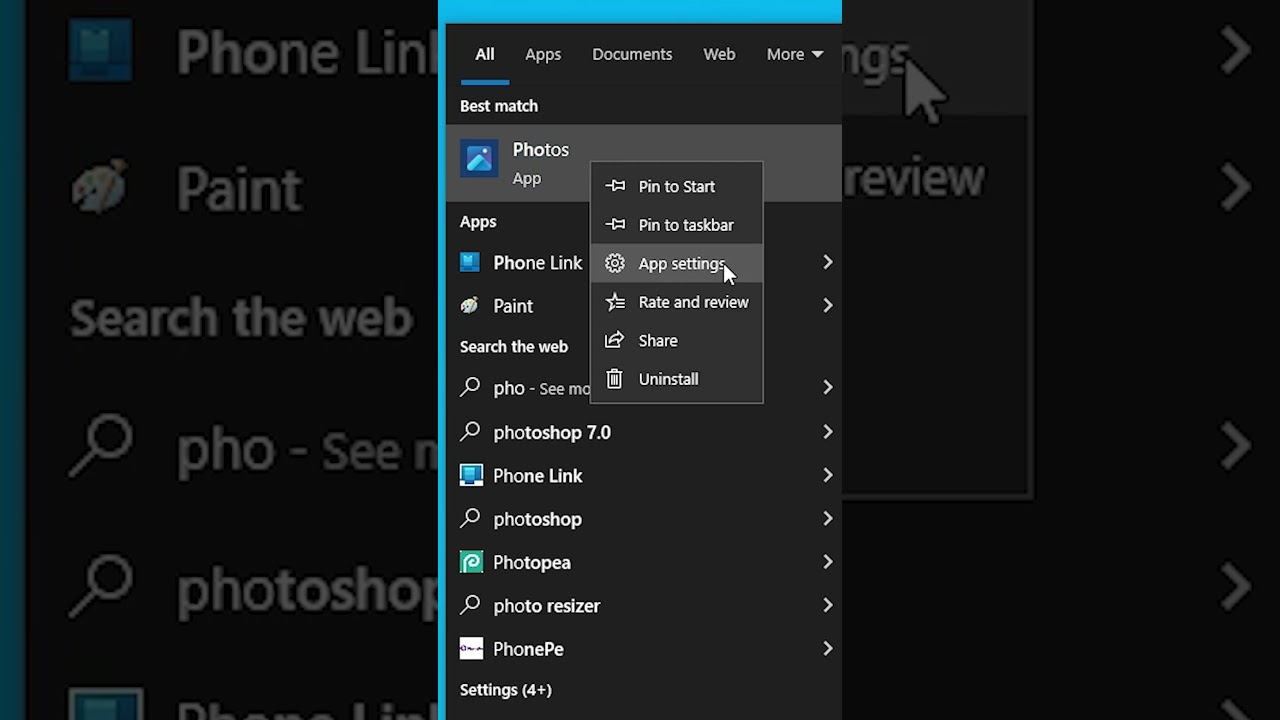Click the pin icon beside Pin to Start

pyautogui.click(x=615, y=186)
